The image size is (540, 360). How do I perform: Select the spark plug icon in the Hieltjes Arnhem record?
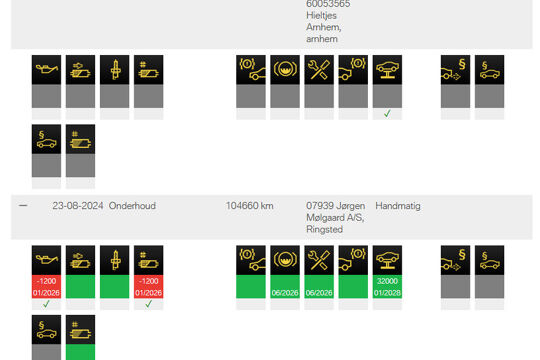[x=114, y=70]
